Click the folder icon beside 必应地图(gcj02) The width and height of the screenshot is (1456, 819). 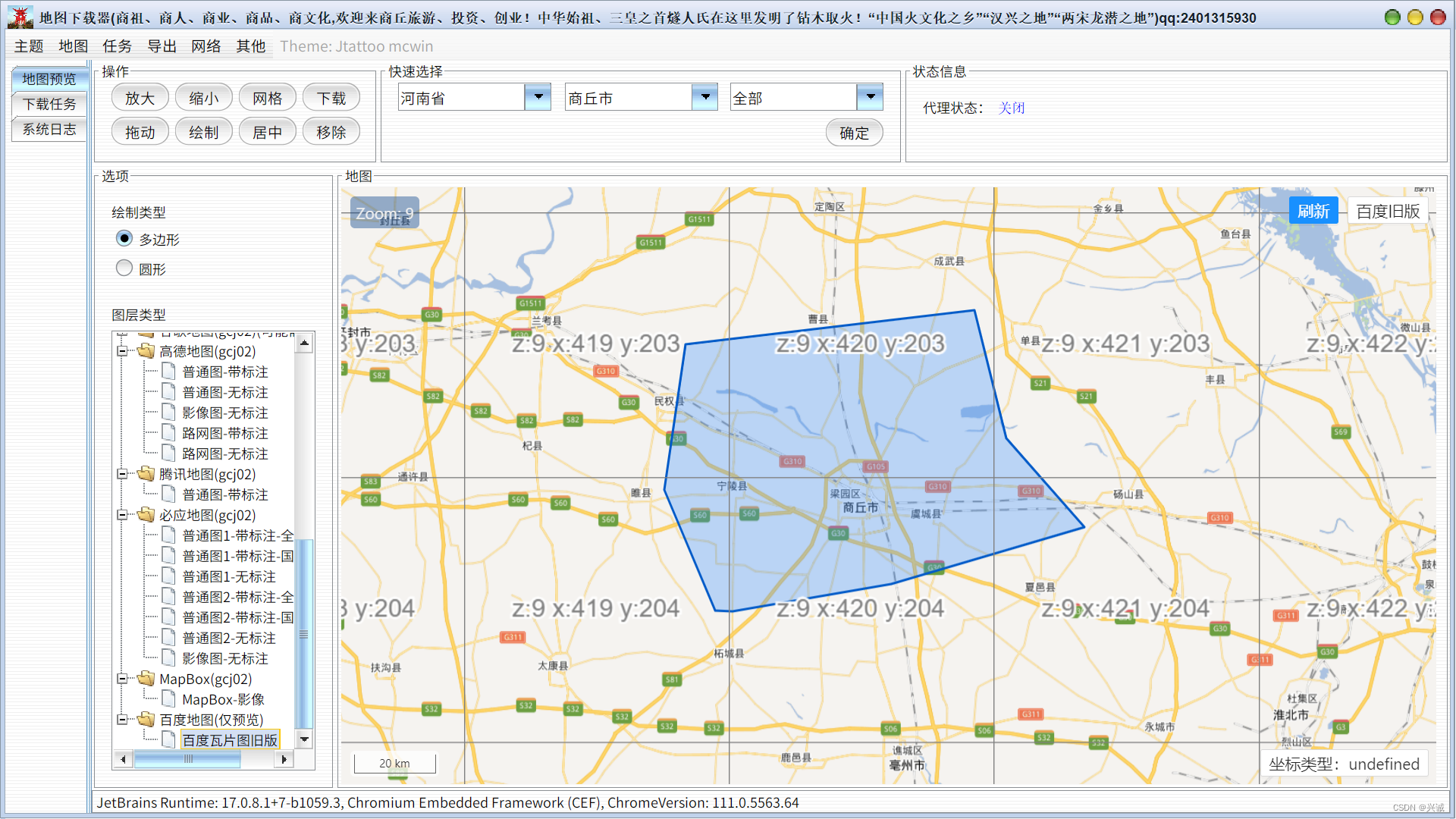click(146, 515)
